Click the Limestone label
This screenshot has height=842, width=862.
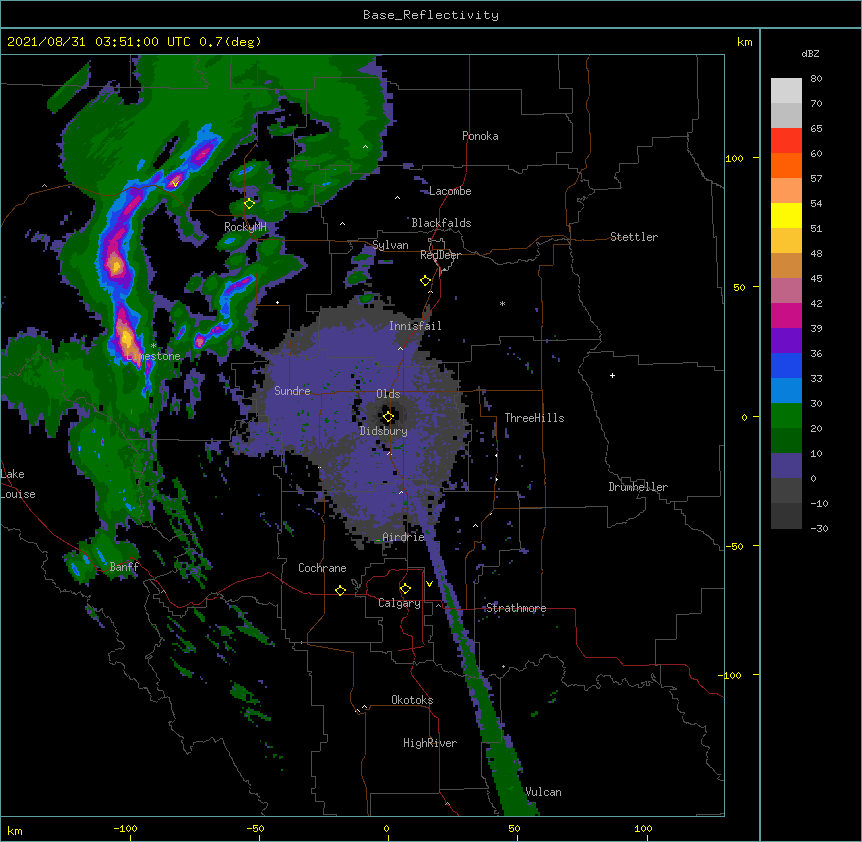click(153, 356)
